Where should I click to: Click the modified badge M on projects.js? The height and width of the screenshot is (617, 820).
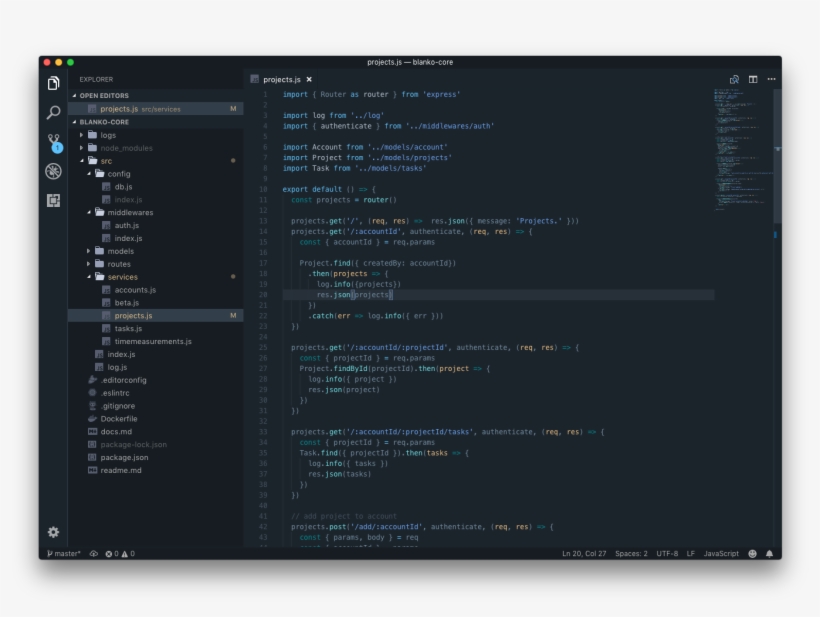point(233,108)
